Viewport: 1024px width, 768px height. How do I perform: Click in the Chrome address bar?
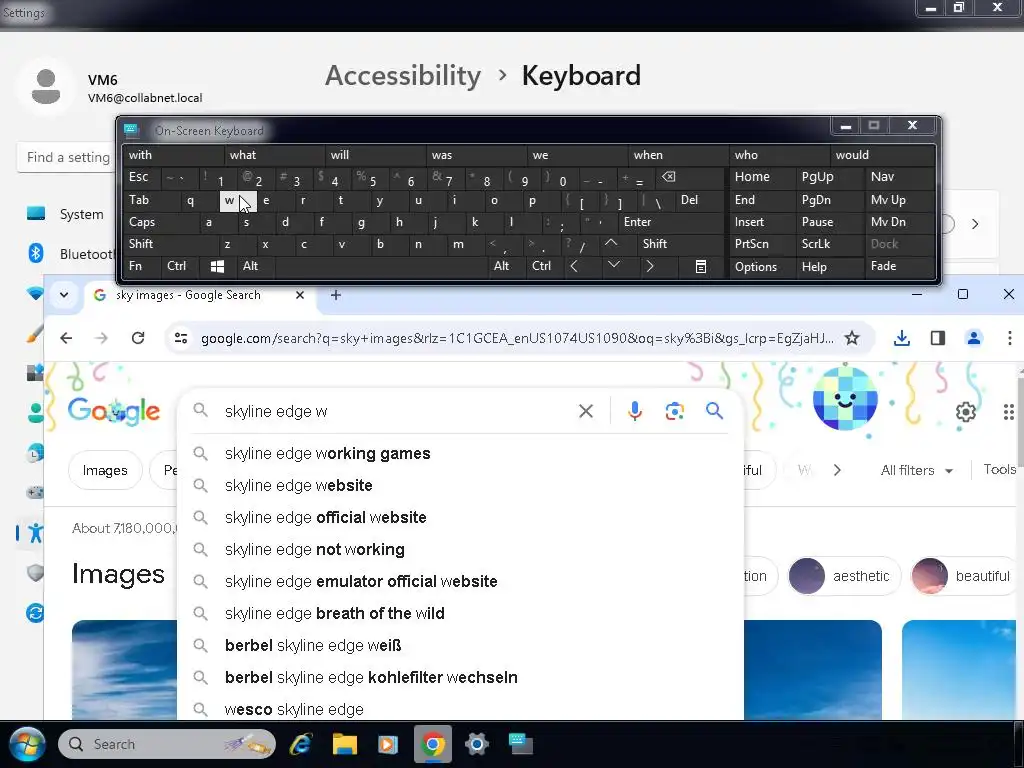[x=516, y=338]
